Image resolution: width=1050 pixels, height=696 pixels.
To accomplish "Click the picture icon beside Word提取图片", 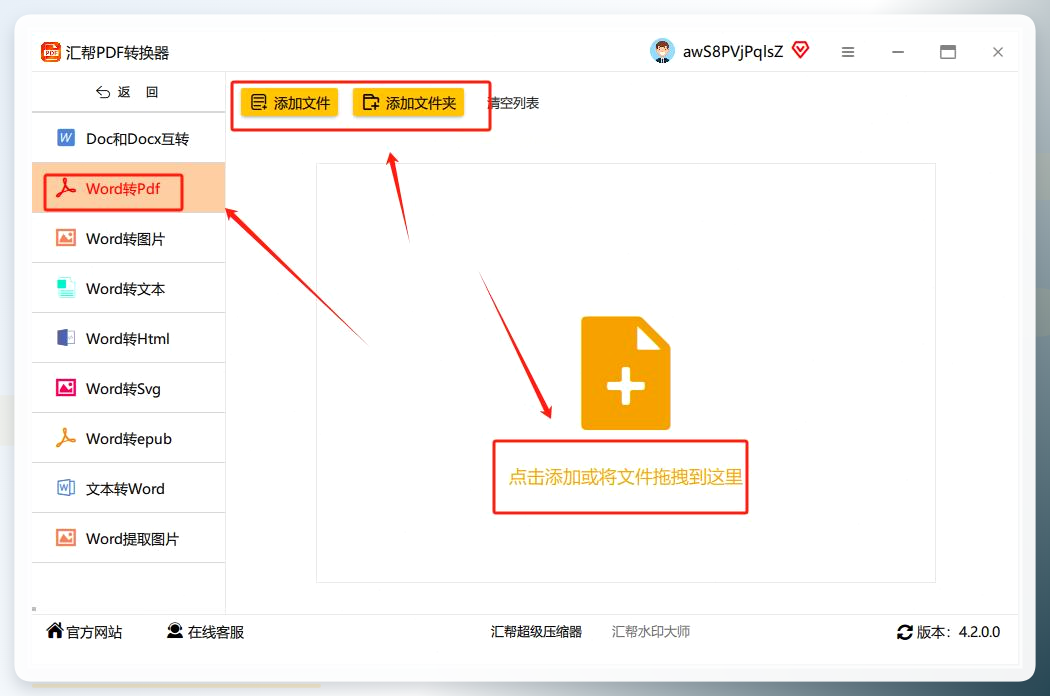I will [x=66, y=538].
